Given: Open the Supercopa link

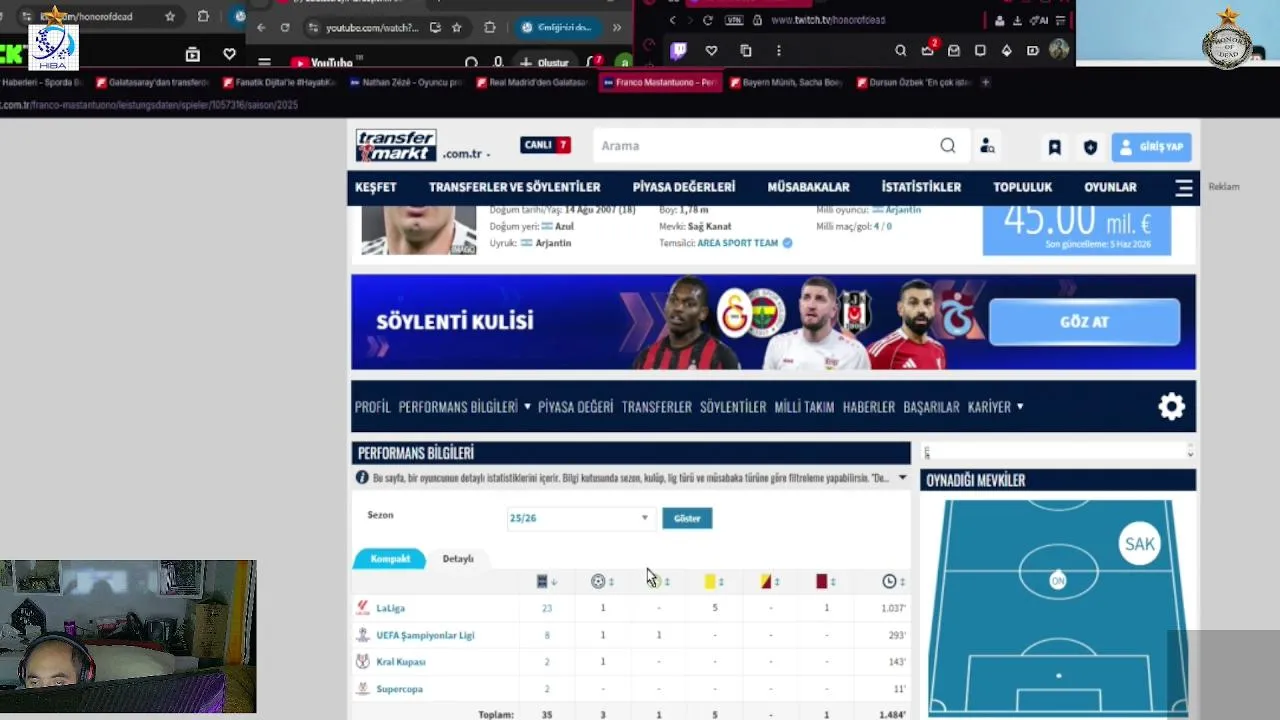Looking at the screenshot, I should click(x=399, y=689).
